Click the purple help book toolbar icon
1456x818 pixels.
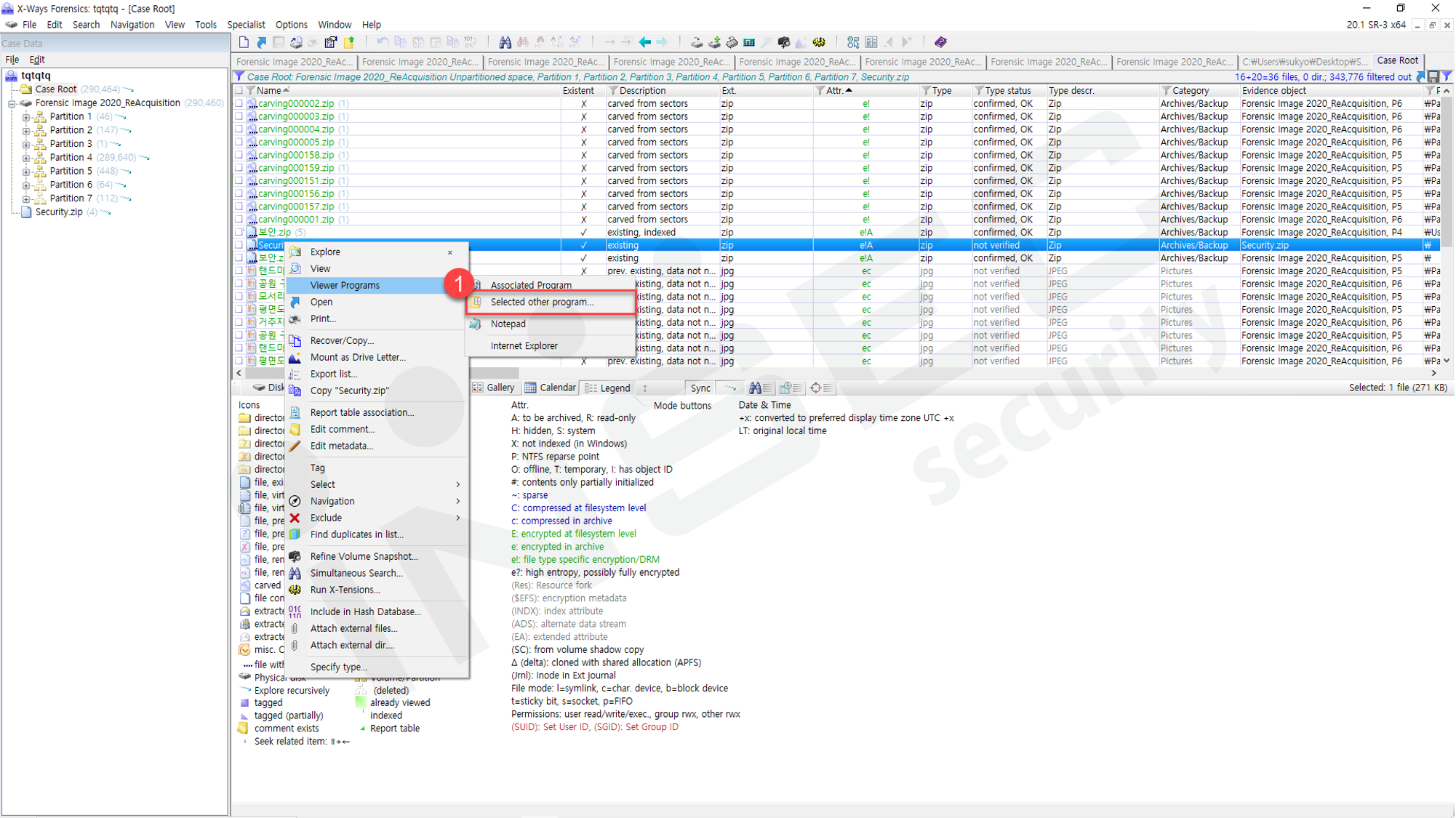940,42
